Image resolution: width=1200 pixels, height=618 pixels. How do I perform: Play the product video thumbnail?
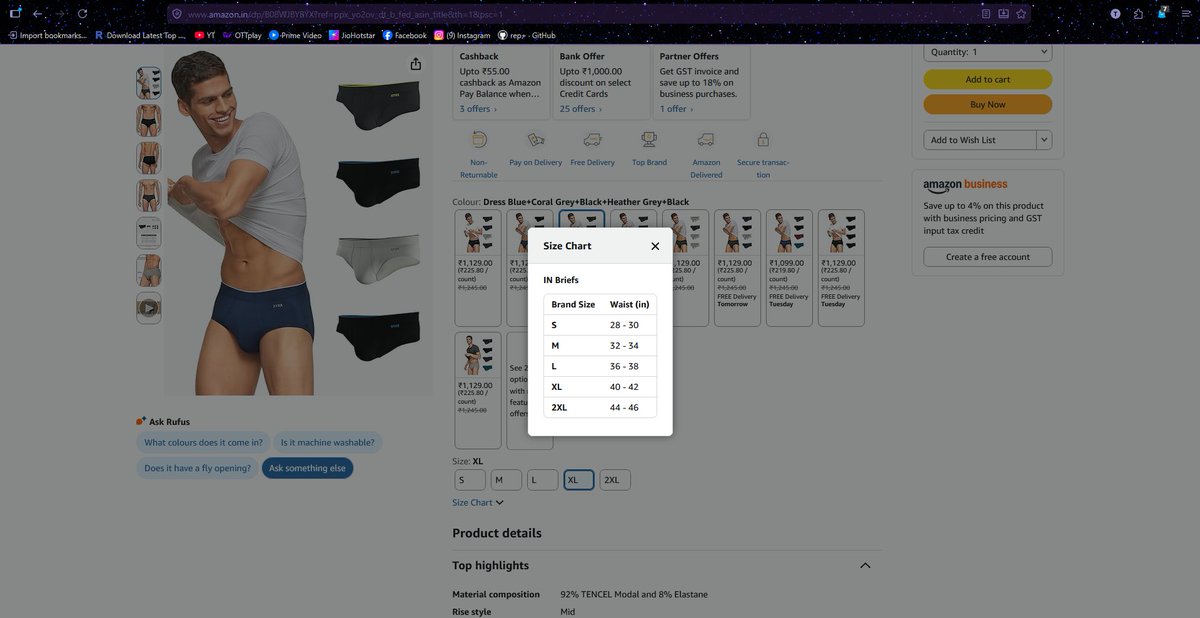pyautogui.click(x=148, y=308)
